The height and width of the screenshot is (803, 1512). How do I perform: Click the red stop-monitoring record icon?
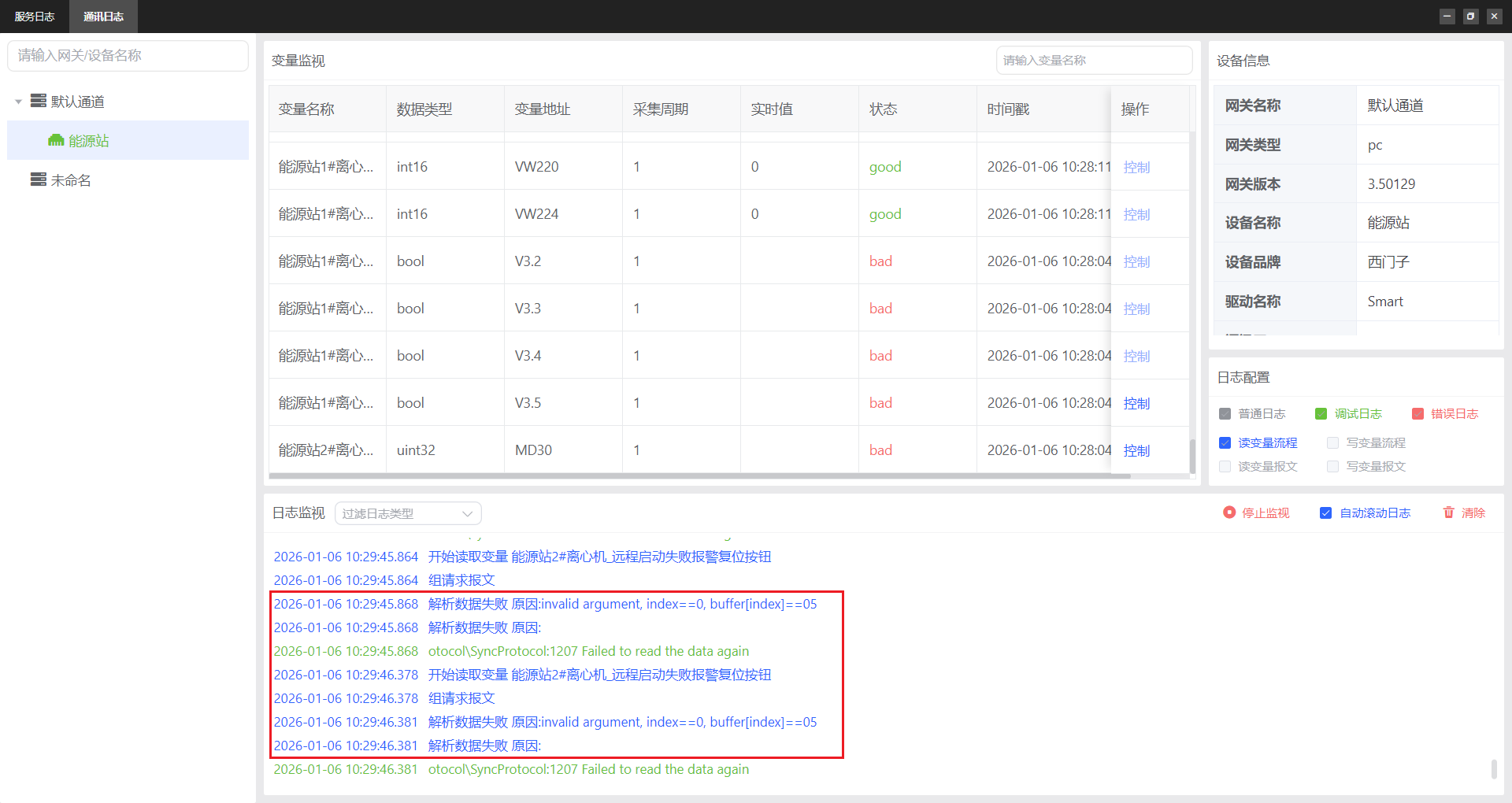tap(1228, 513)
